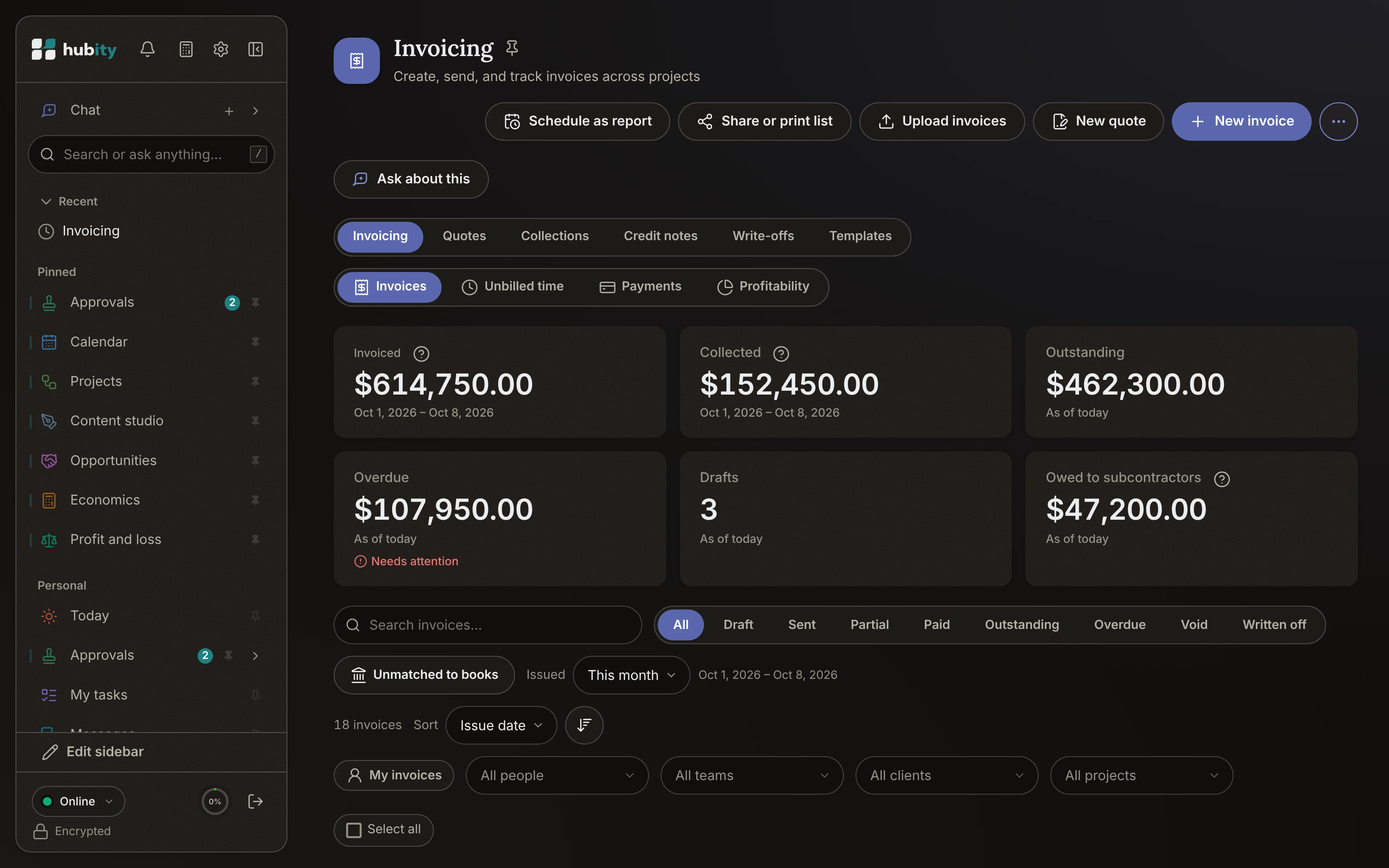Switch to the Quotes tab

tap(464, 237)
